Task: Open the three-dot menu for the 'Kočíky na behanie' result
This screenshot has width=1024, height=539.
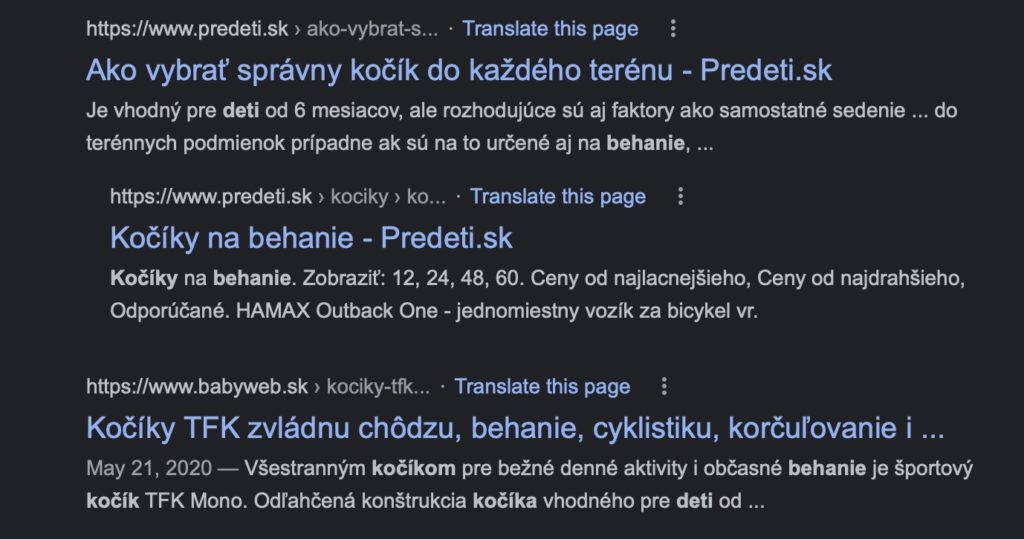Action: [x=680, y=197]
